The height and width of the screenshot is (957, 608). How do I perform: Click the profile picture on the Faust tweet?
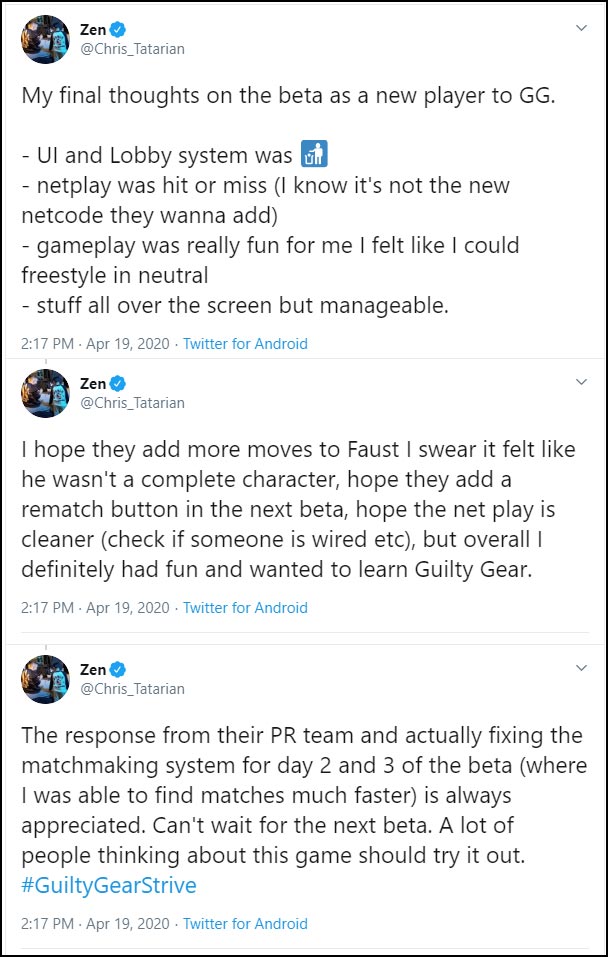click(46, 393)
